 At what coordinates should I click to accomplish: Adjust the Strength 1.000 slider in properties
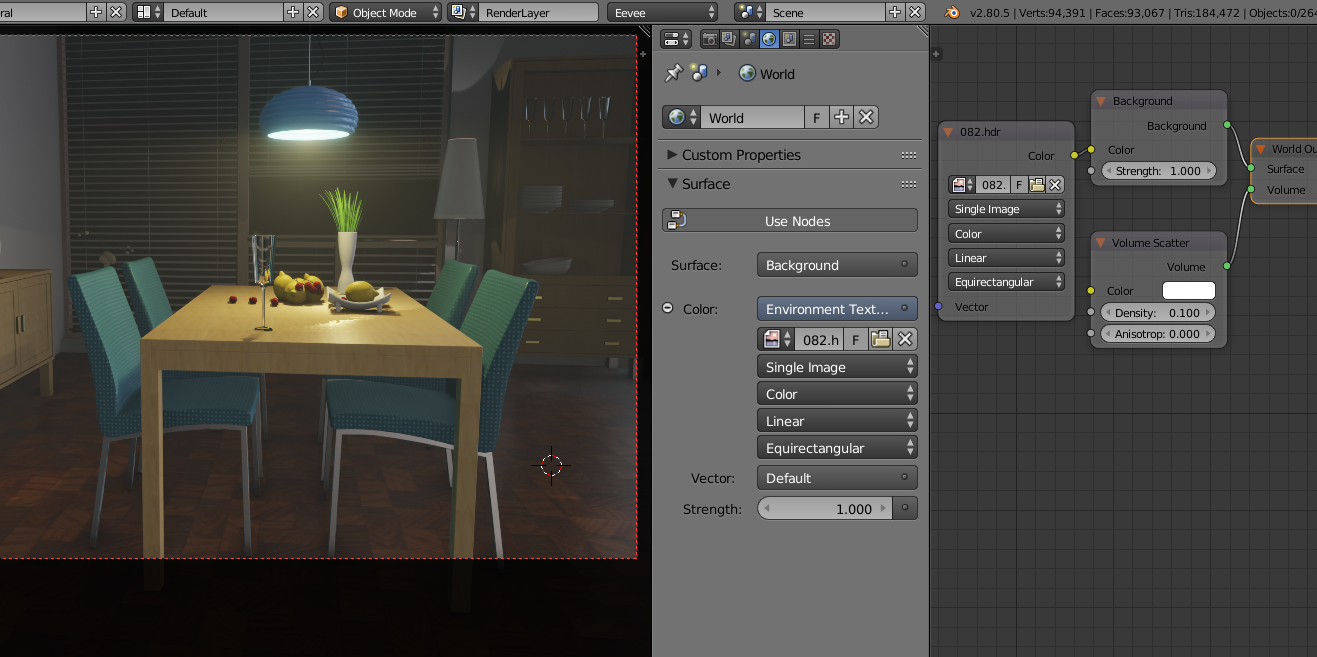click(824, 509)
